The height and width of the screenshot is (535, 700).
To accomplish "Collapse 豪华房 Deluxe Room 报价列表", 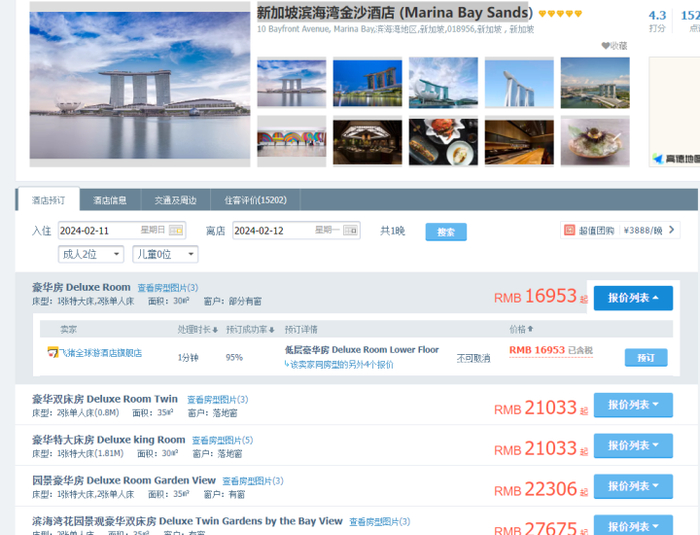I will 633,298.
